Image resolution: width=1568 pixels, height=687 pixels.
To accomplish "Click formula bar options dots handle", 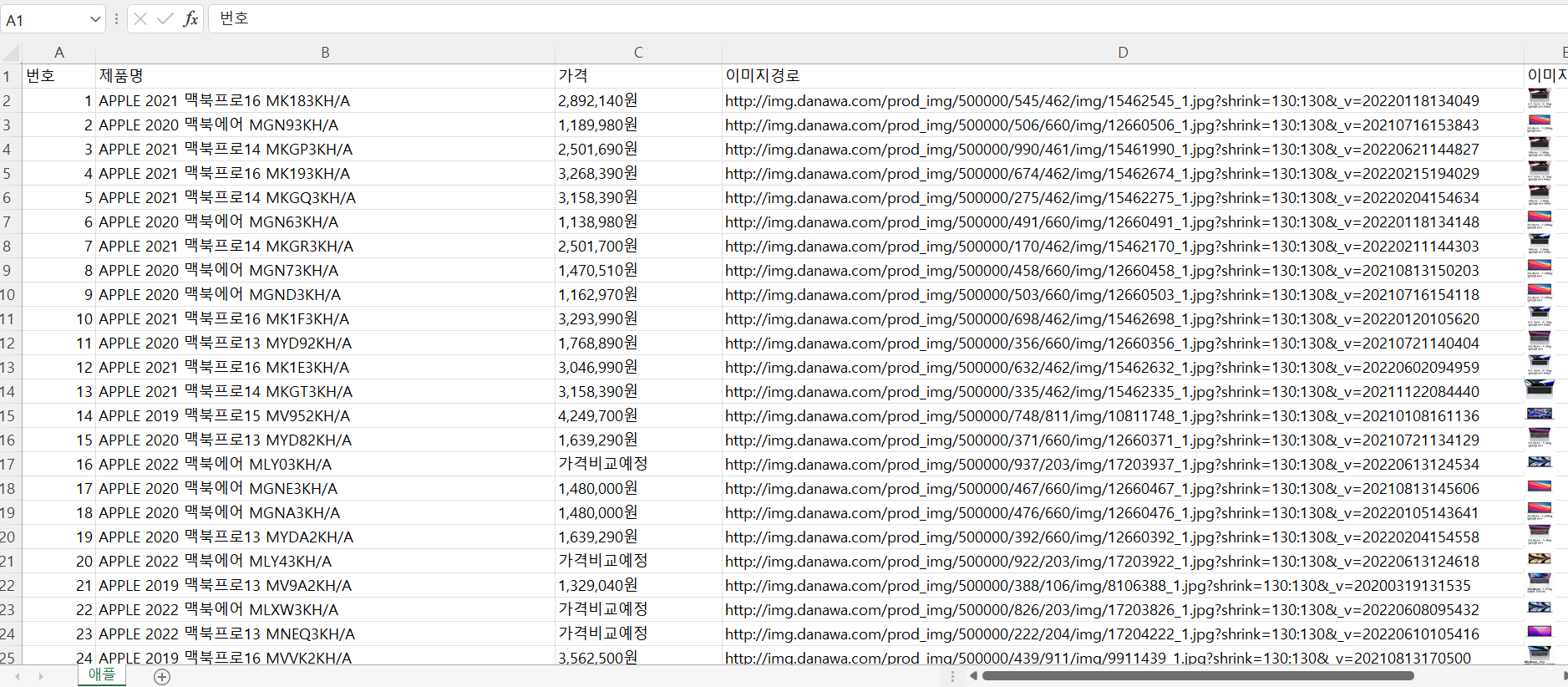I will click(x=116, y=18).
